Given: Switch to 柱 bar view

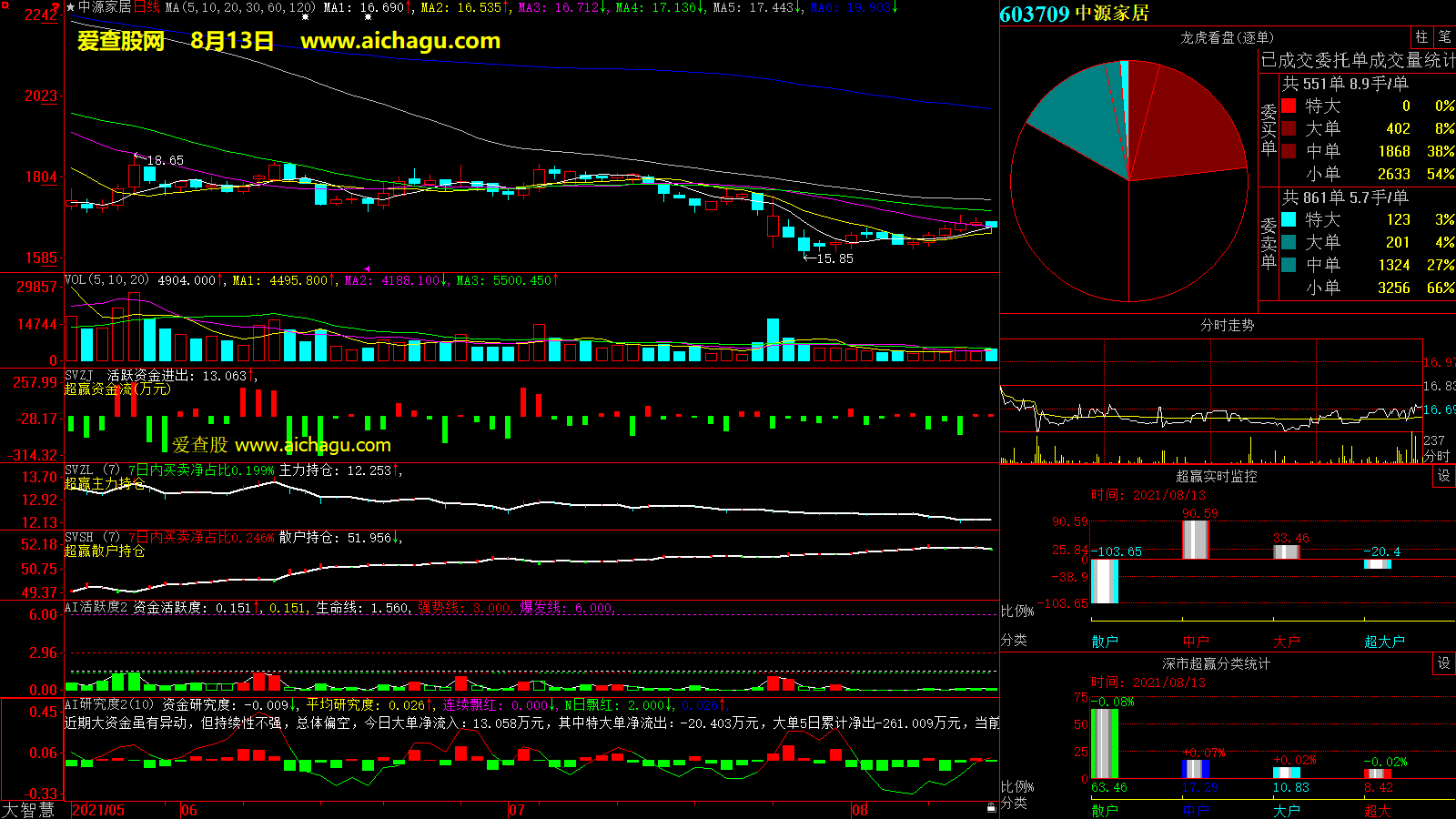Looking at the screenshot, I should pos(1421,36).
